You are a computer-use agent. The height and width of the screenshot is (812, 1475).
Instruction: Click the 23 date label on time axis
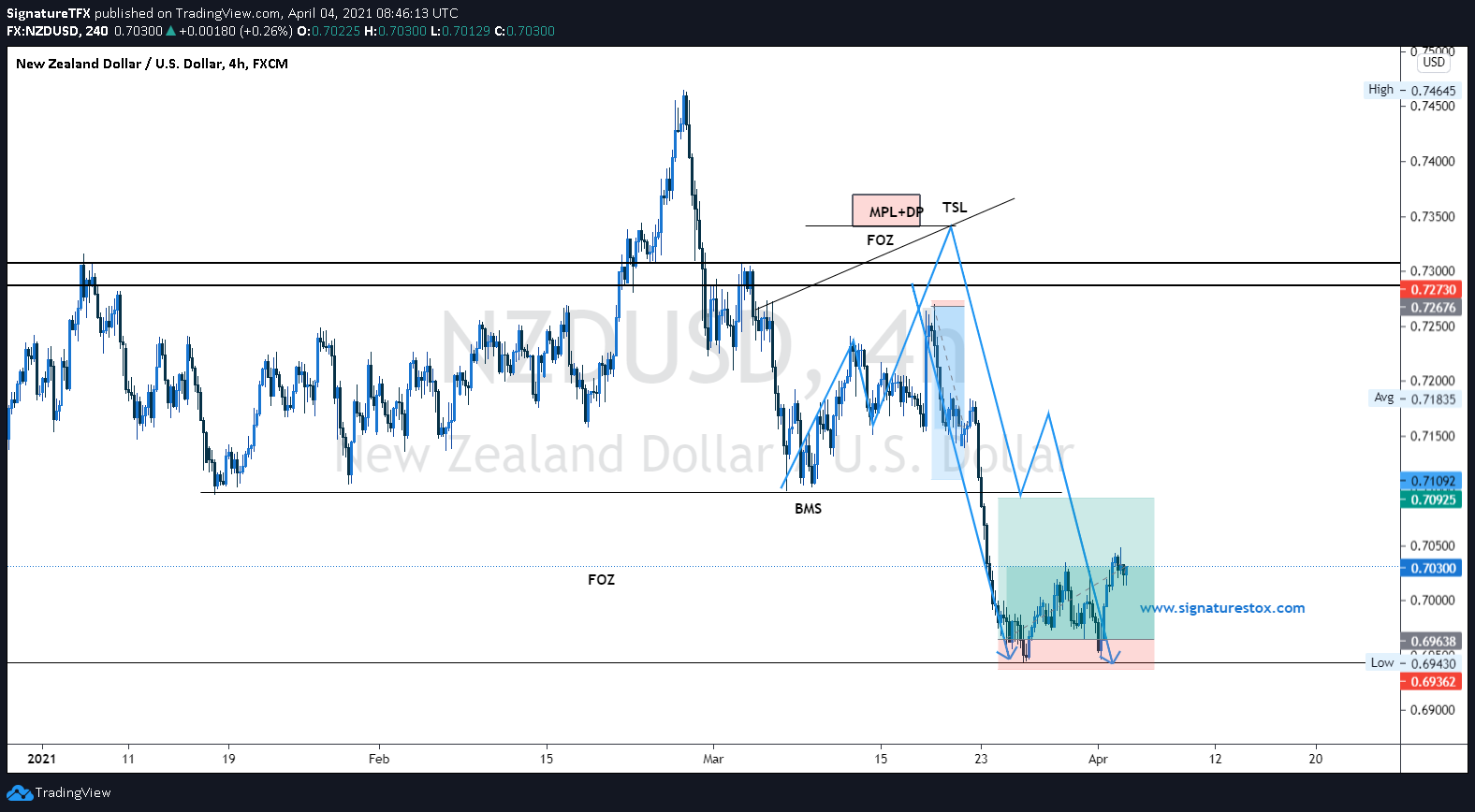click(x=981, y=759)
